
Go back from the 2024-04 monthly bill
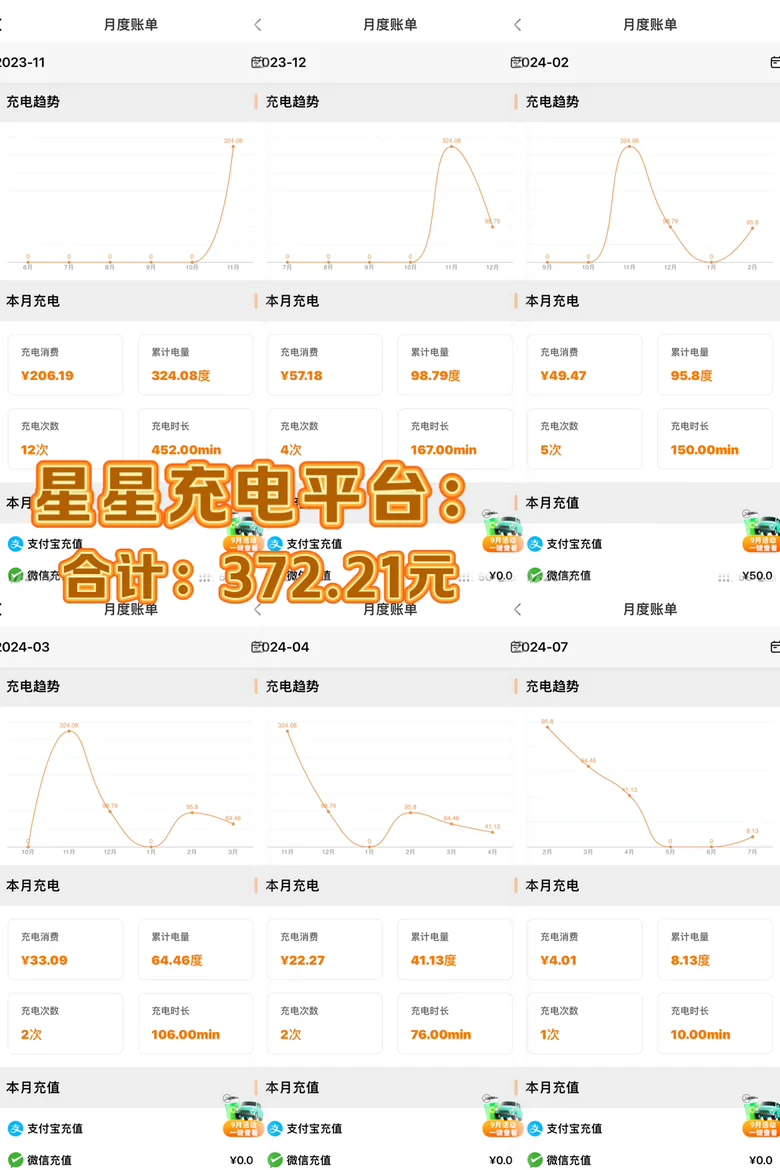(x=258, y=610)
